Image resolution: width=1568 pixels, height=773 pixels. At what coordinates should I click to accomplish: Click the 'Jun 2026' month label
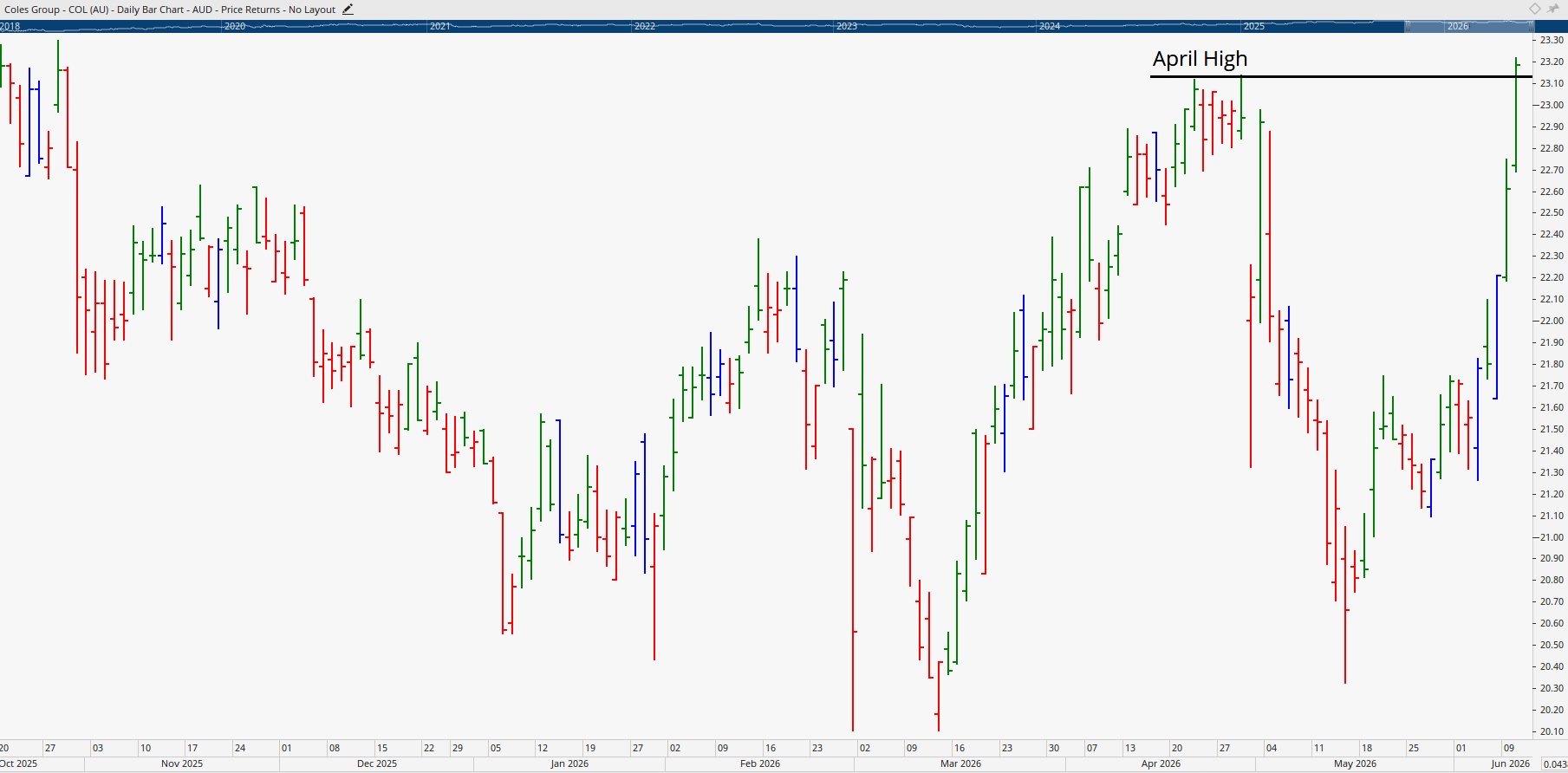(1510, 763)
